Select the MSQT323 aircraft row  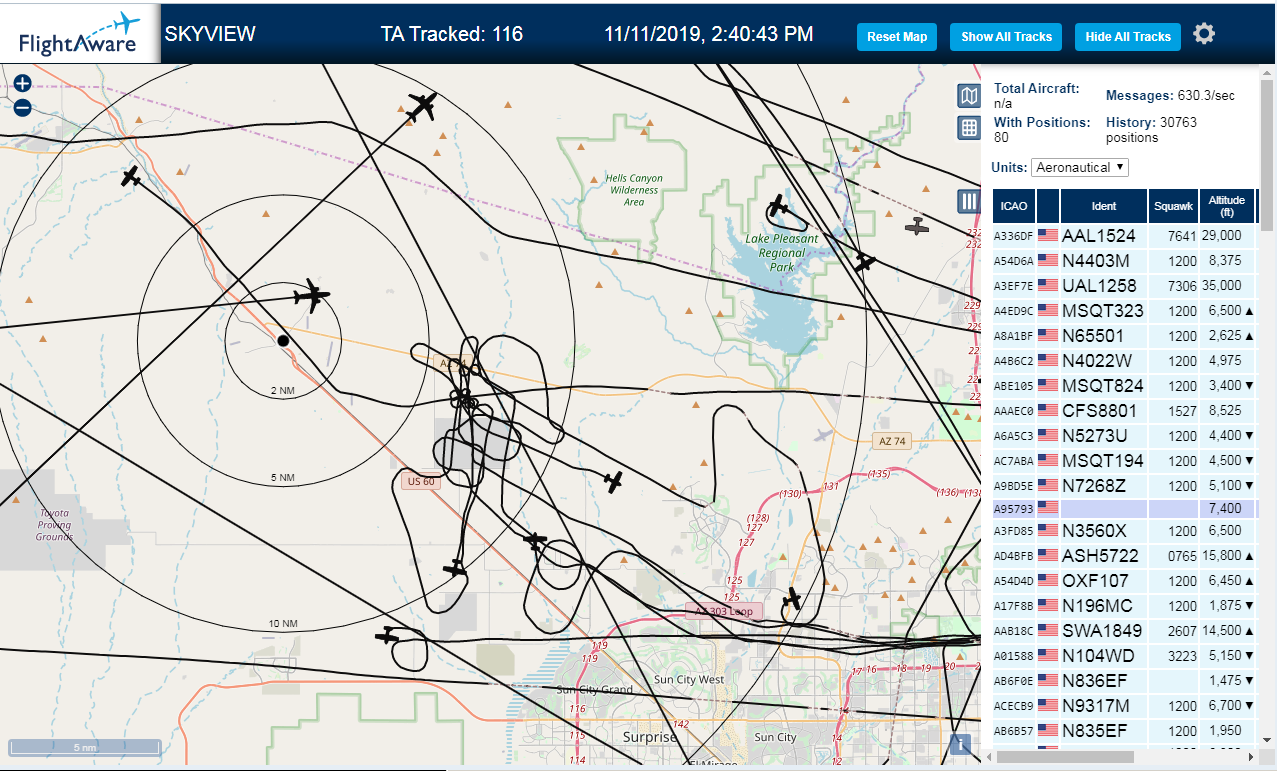pyautogui.click(x=1125, y=310)
